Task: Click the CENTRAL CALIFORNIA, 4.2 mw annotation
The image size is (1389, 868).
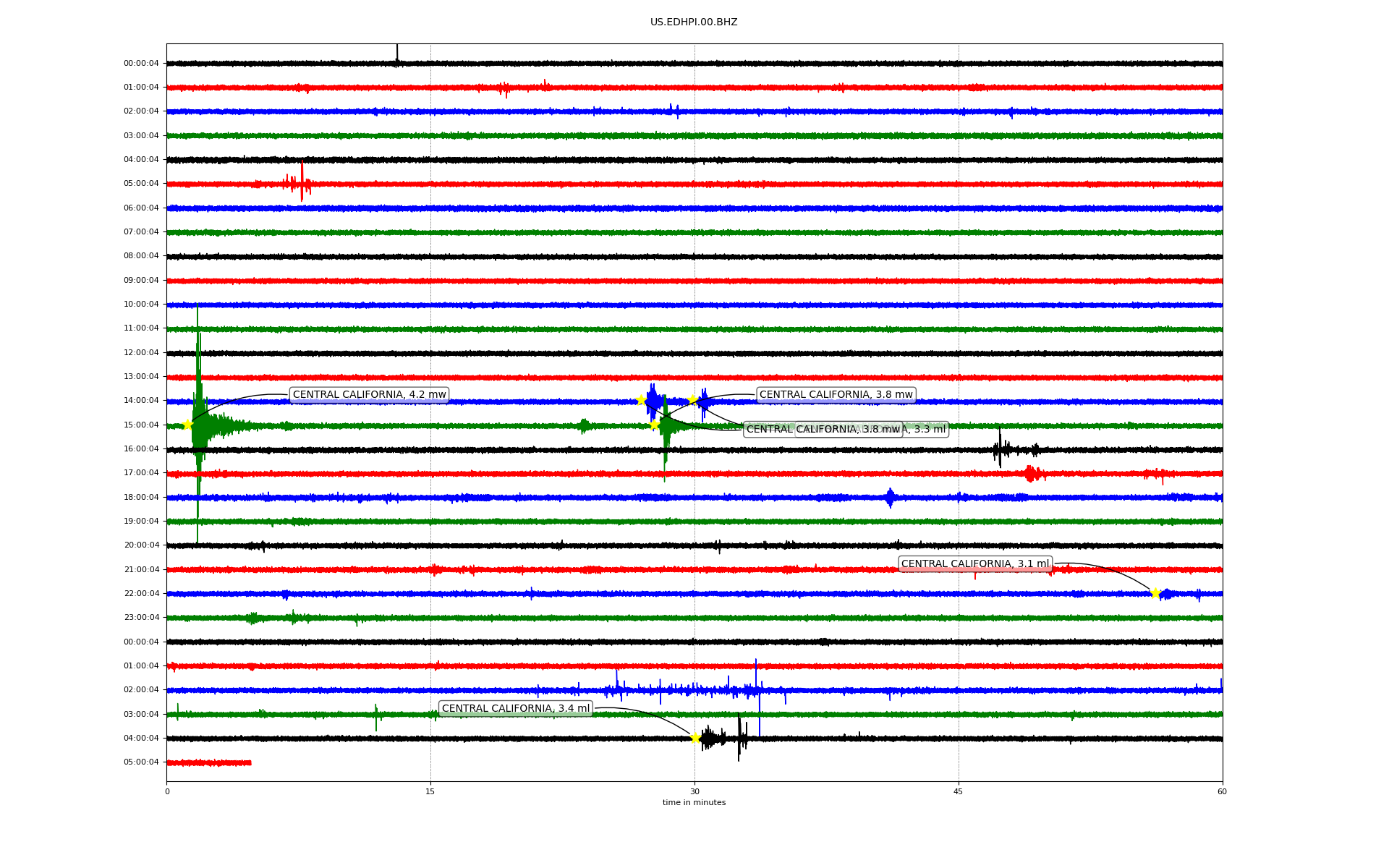Action: tap(369, 395)
